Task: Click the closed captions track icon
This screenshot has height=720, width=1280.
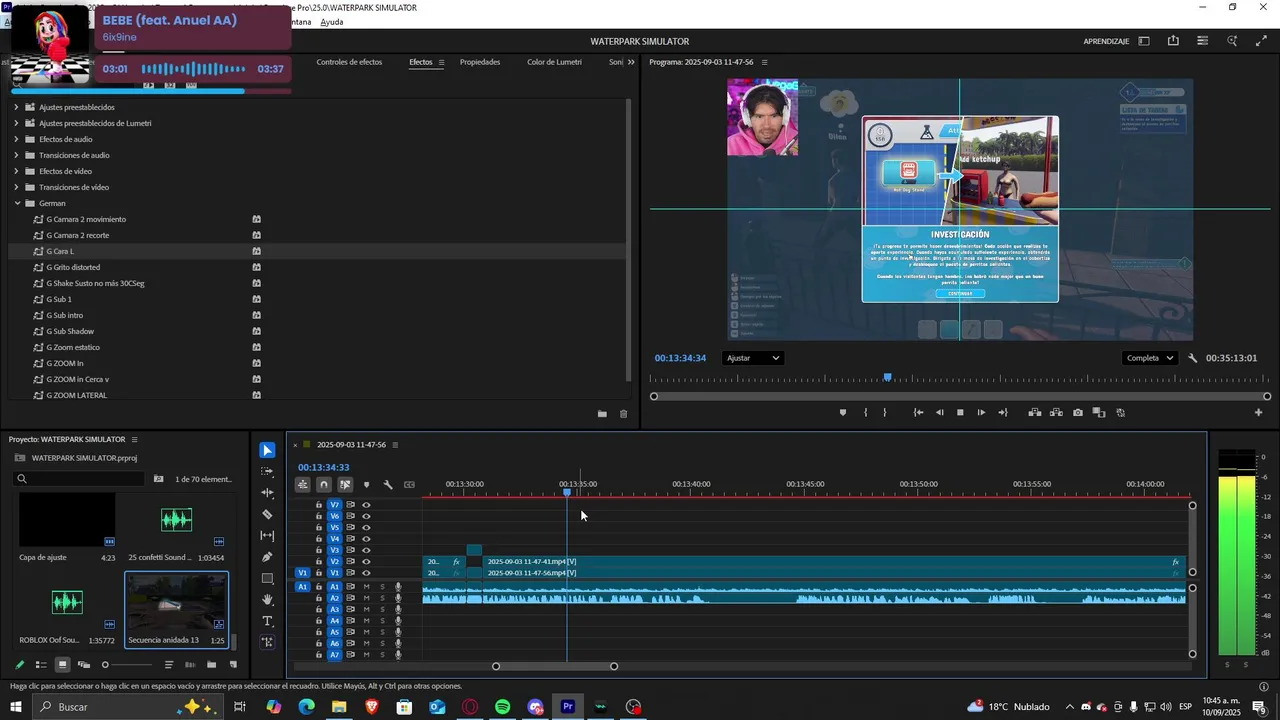Action: click(x=409, y=485)
